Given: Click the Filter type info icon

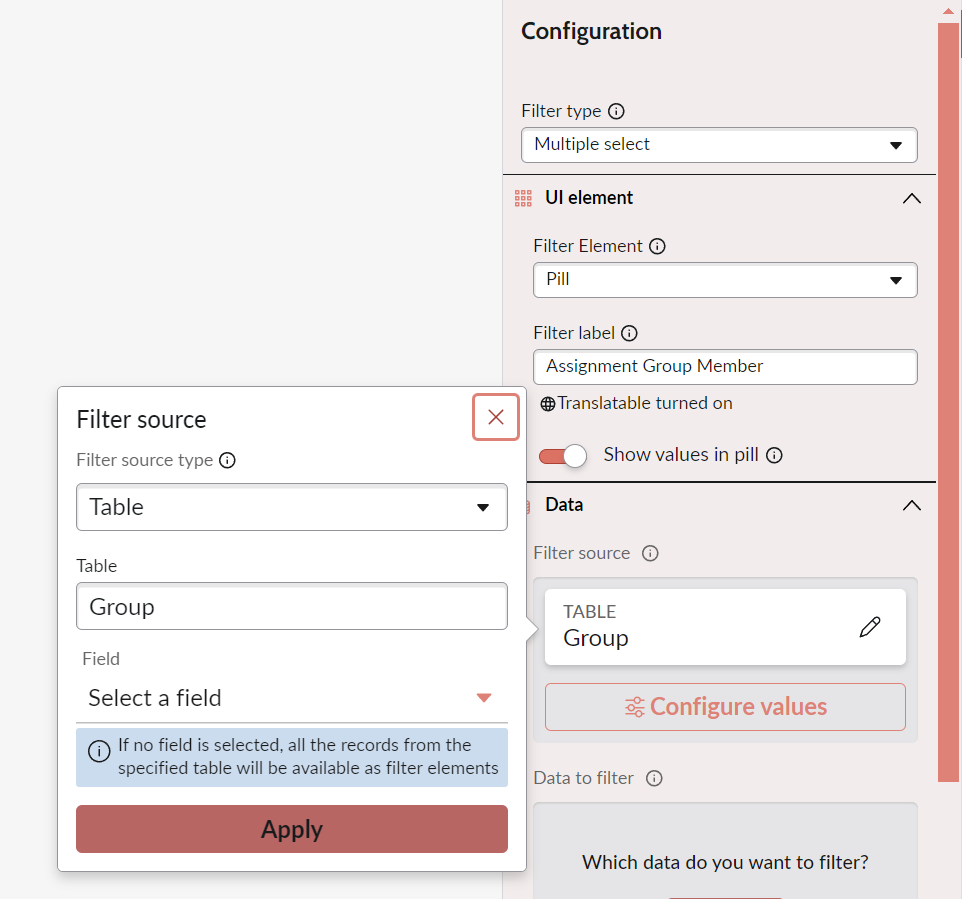Looking at the screenshot, I should tap(617, 111).
